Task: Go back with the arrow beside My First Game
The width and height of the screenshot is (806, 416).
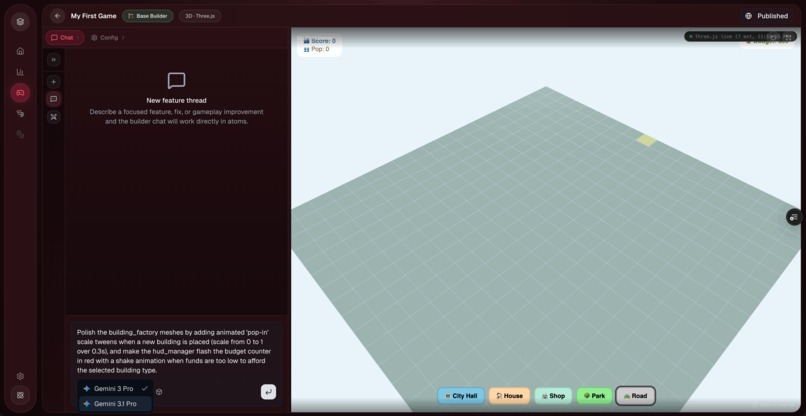Action: [x=58, y=16]
